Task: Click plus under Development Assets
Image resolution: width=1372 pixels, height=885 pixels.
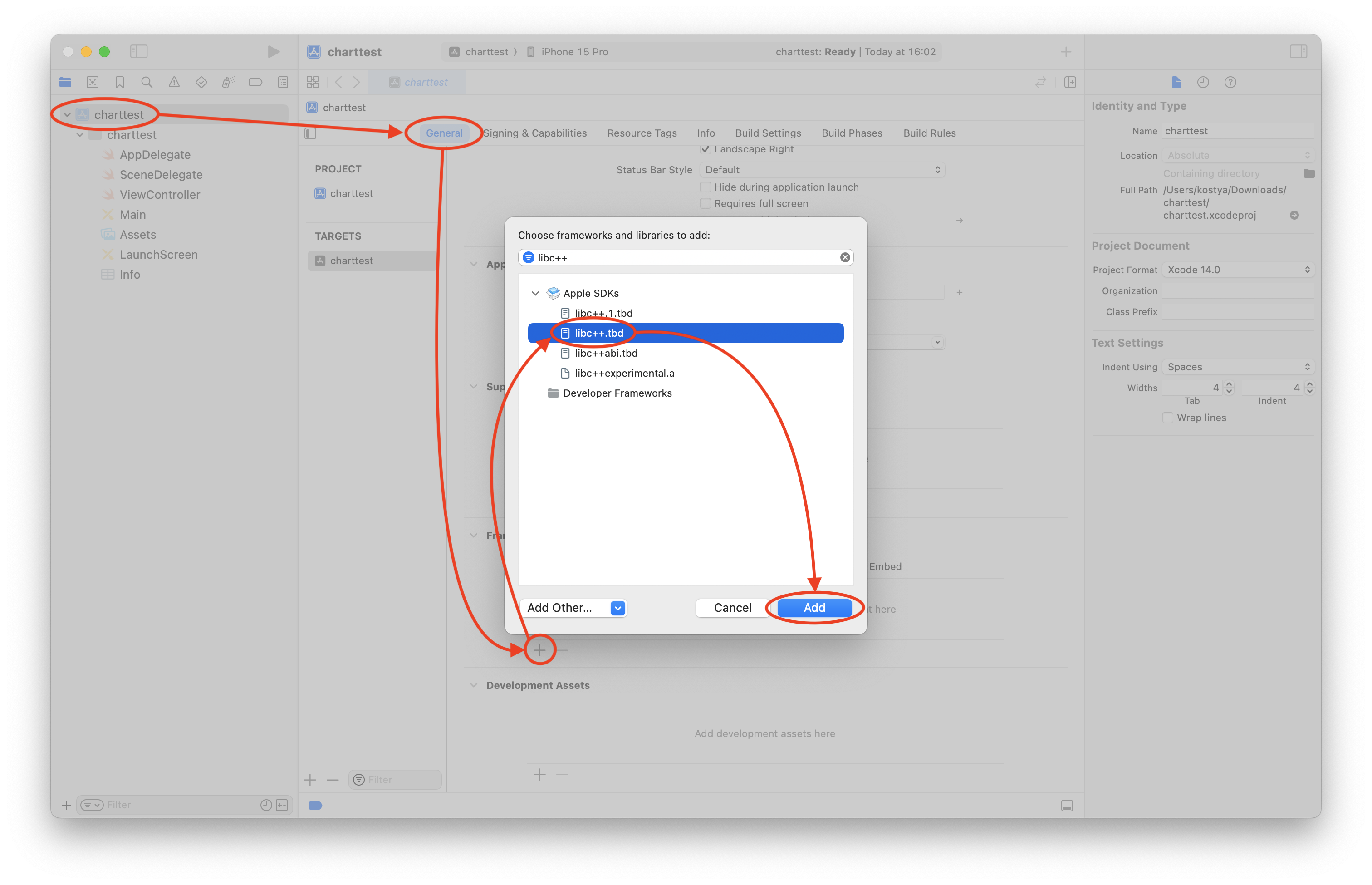Action: 539,775
